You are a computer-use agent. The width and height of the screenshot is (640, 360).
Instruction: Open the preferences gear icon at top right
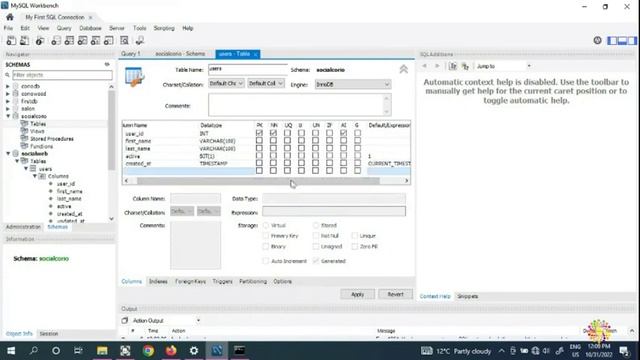[597, 40]
